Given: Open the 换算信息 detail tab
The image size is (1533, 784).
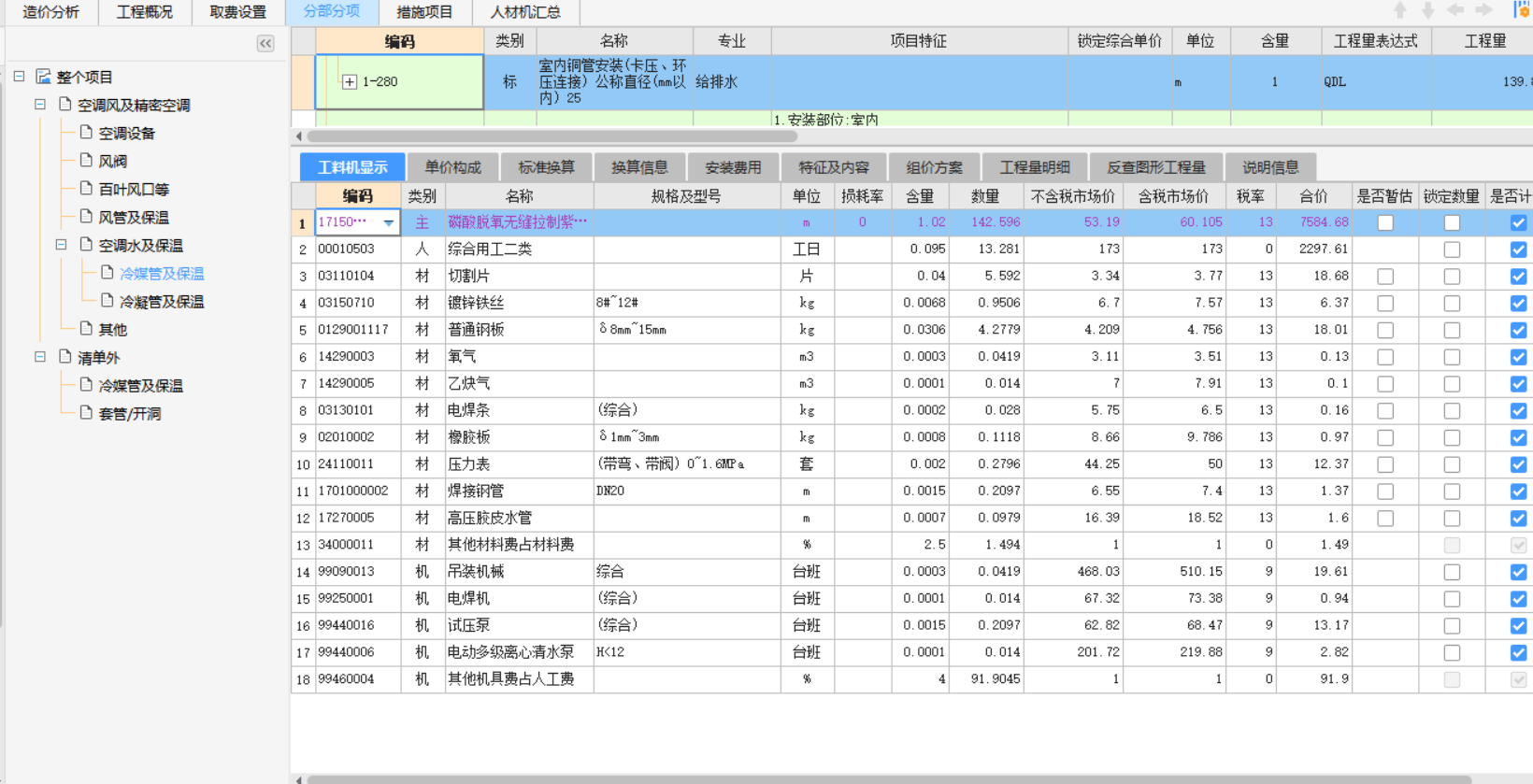Looking at the screenshot, I should pyautogui.click(x=639, y=167).
